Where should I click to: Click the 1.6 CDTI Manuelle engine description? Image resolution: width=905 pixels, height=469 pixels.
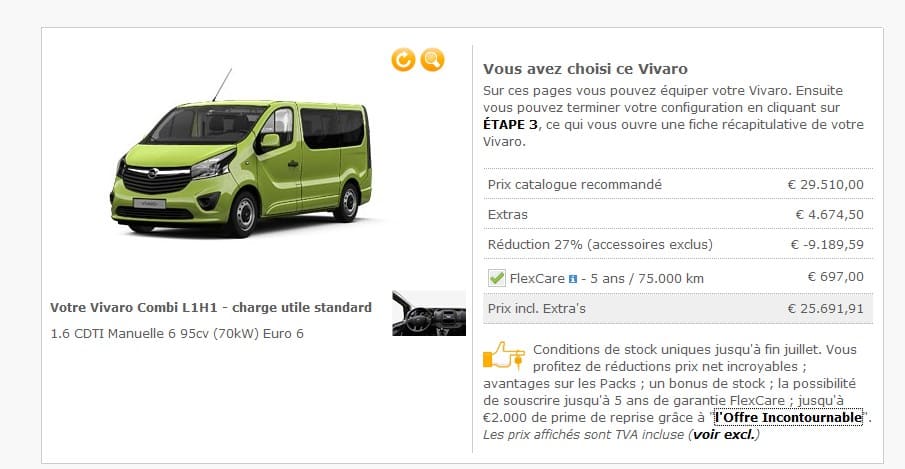coord(177,333)
